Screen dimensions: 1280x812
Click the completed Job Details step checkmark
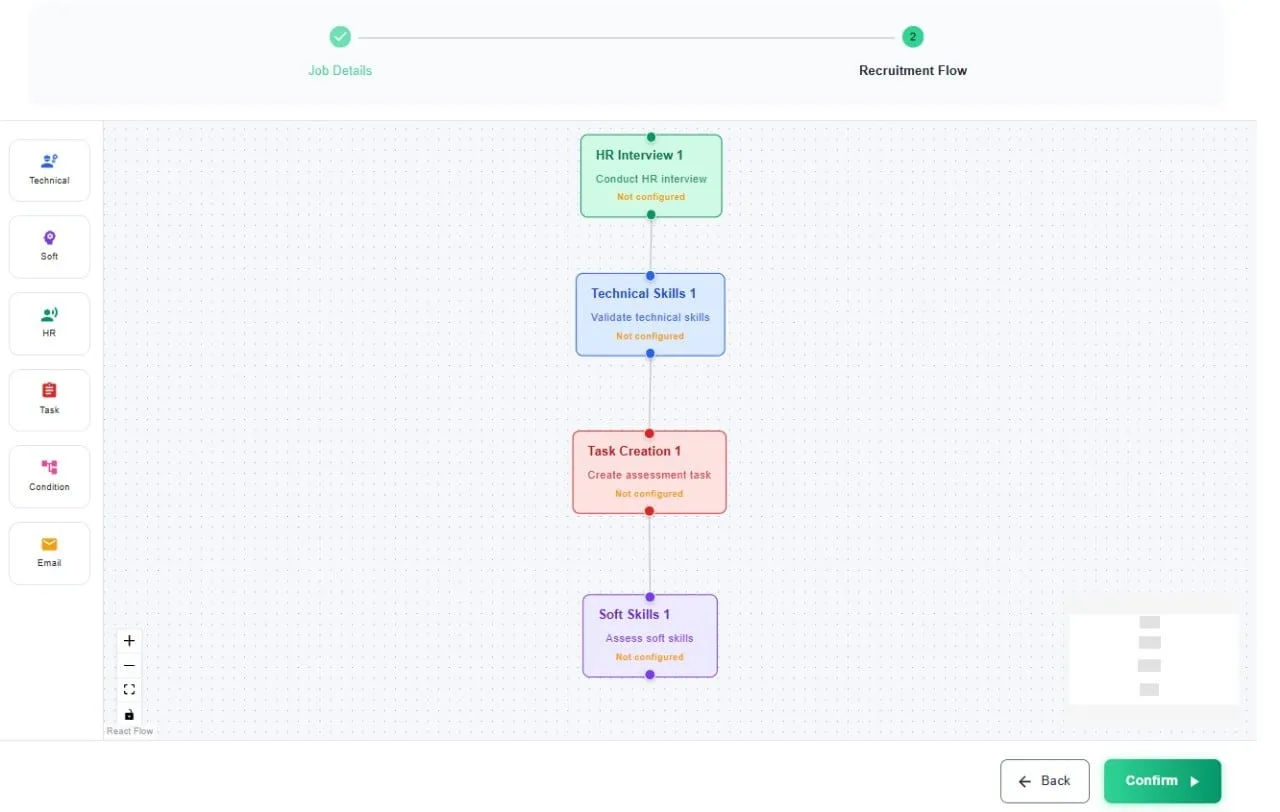click(340, 37)
